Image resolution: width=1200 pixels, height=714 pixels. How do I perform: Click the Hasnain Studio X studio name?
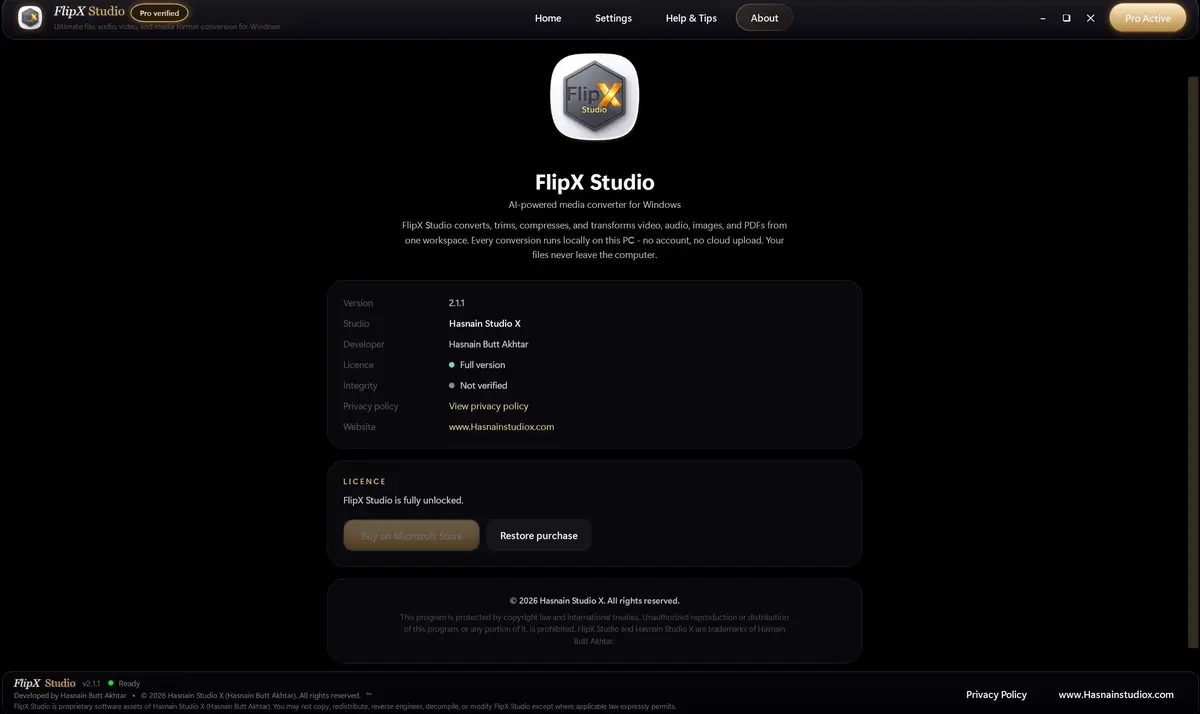(x=485, y=324)
